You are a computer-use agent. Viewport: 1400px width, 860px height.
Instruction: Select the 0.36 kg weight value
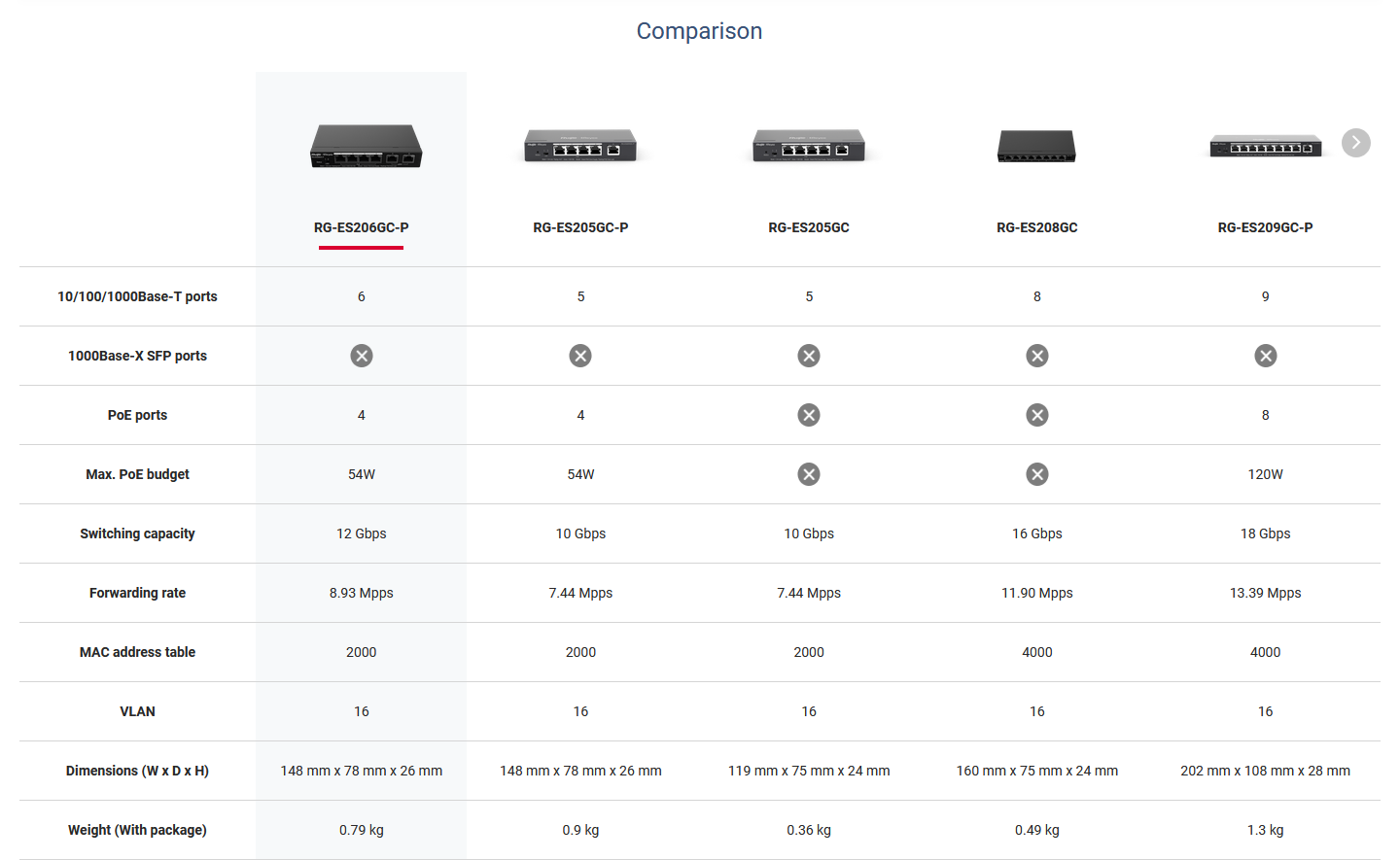(809, 830)
